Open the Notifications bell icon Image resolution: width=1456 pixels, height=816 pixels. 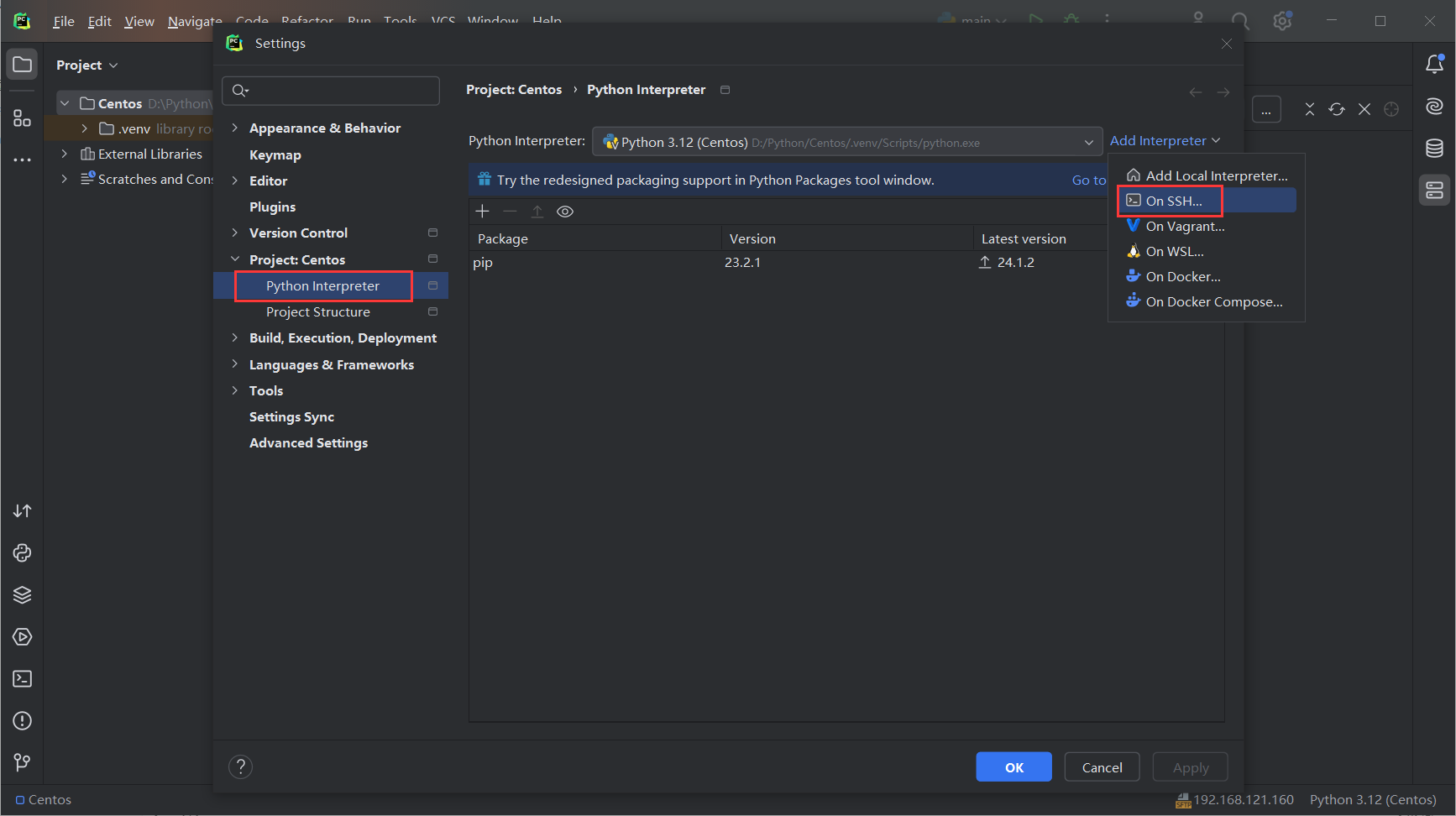(1435, 65)
